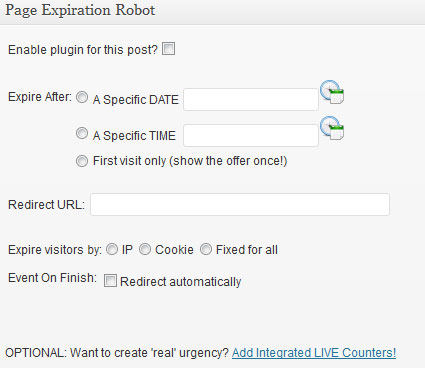This screenshot has height=368, width=425.
Task: Click the 'Enable plugin for this post?' label text
Action: tap(83, 50)
